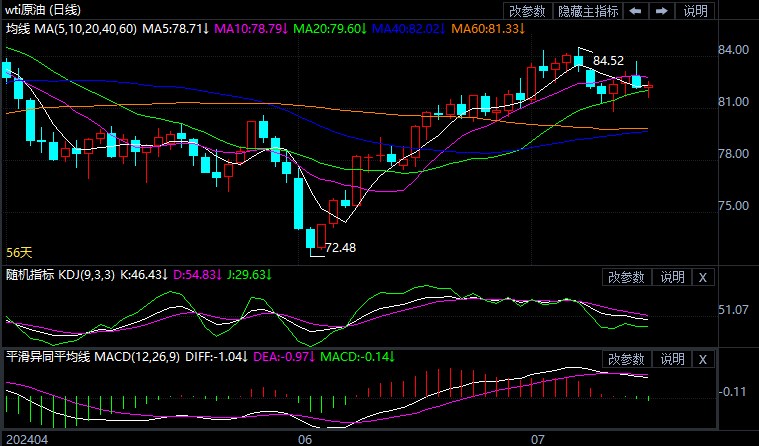
Task: Click the 56天 day count label
Action: pos(19,252)
